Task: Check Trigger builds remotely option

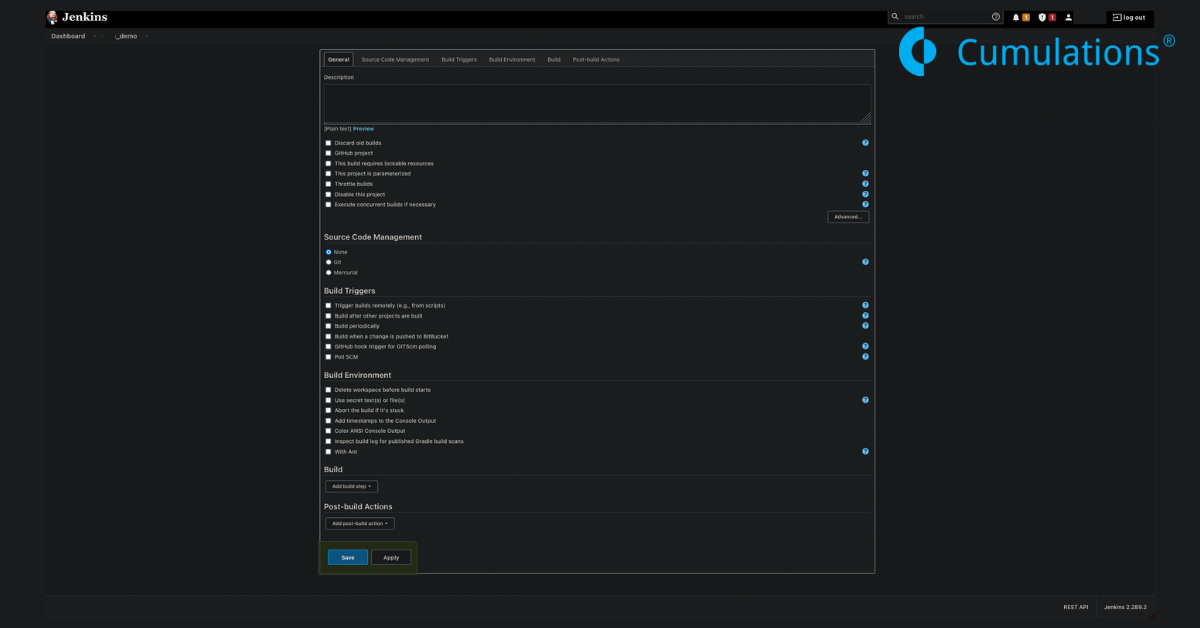Action: pos(328,305)
